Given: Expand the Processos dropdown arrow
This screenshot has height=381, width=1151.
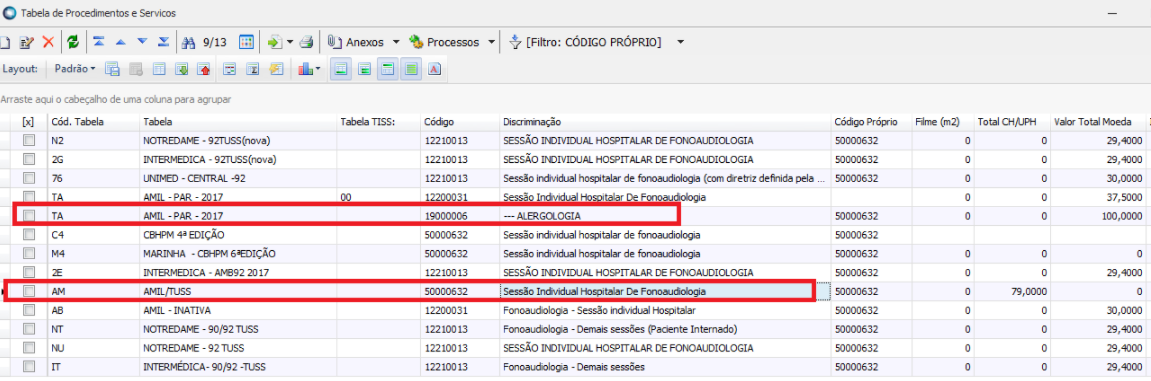Looking at the screenshot, I should pyautogui.click(x=491, y=43).
